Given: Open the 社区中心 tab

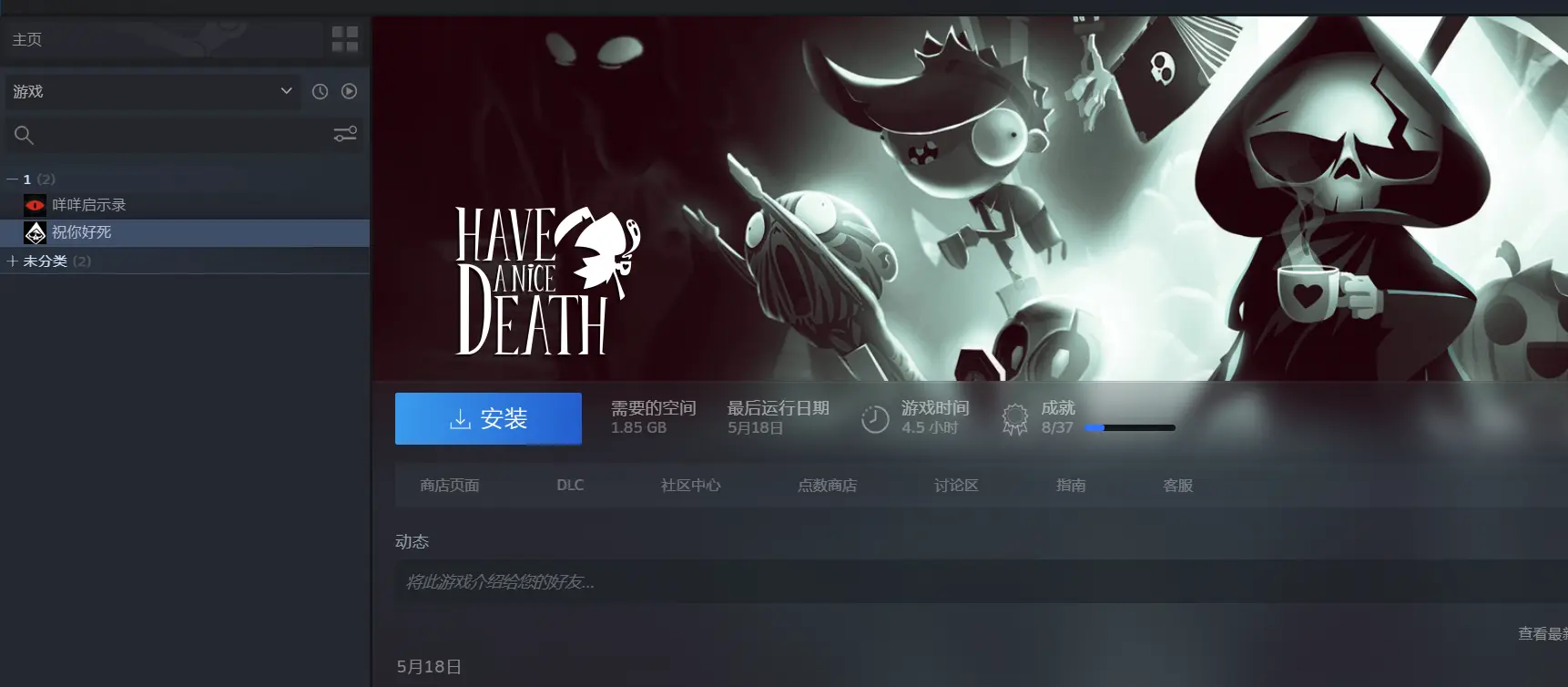Looking at the screenshot, I should tap(691, 486).
